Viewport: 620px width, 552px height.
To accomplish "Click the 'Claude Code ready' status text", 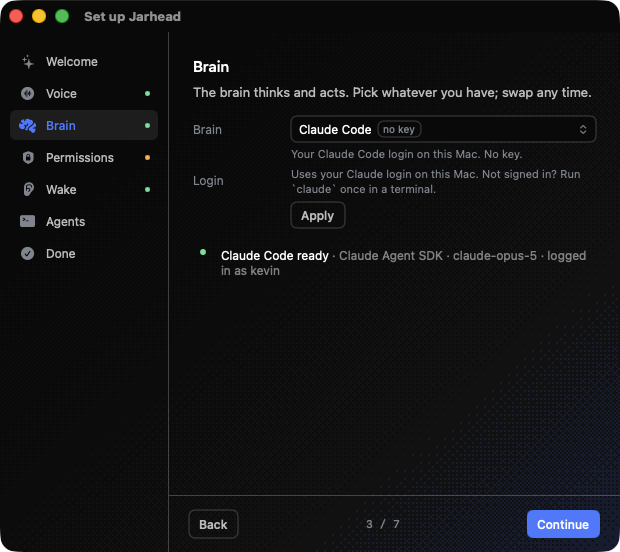I will [275, 256].
